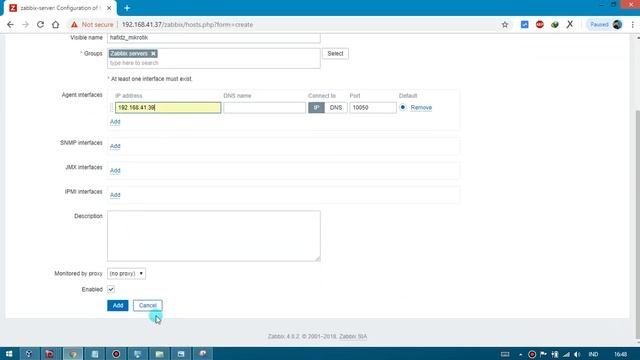Add another Agent interface
Screen dimensions: 640x360
coord(115,122)
